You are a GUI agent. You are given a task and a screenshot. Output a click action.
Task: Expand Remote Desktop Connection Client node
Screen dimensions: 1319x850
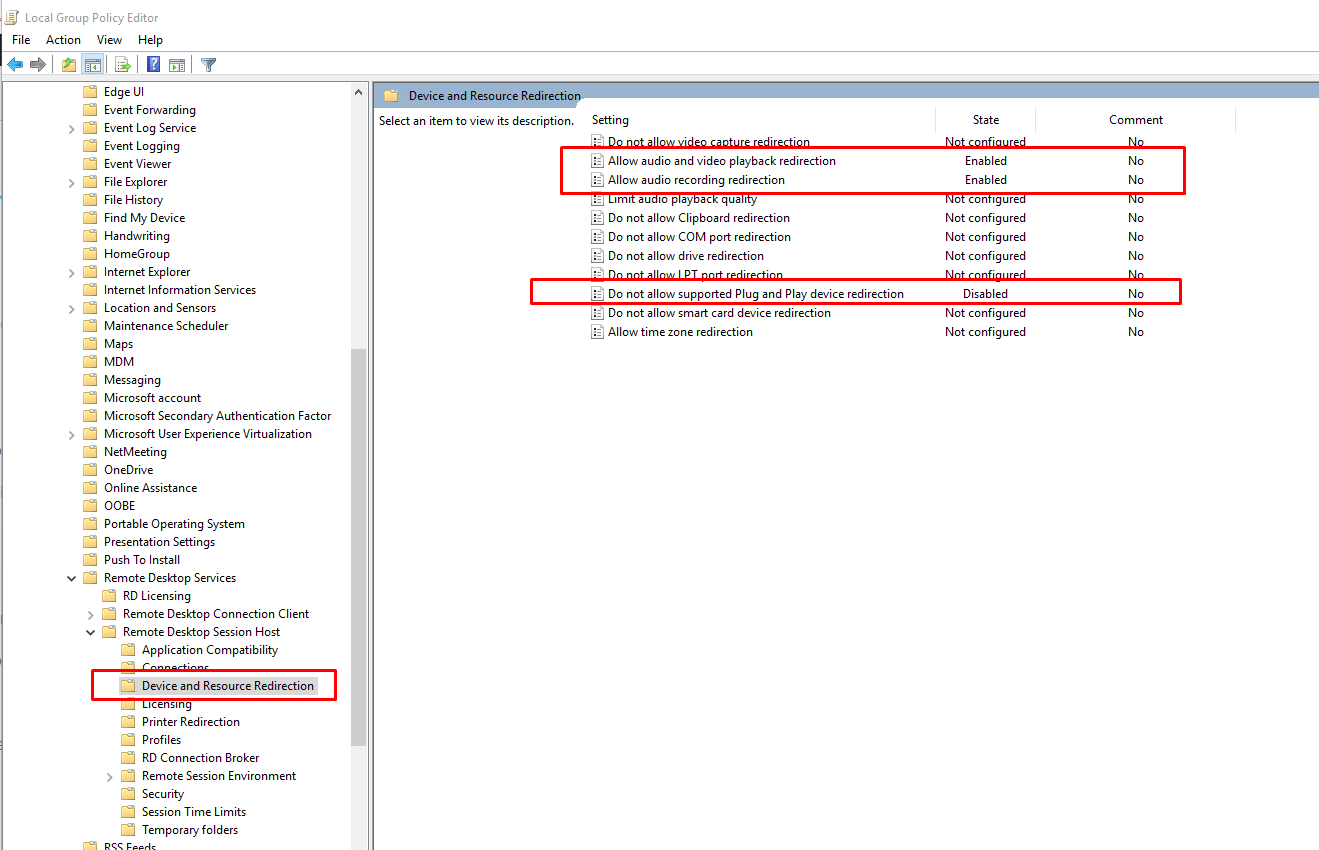tap(91, 615)
